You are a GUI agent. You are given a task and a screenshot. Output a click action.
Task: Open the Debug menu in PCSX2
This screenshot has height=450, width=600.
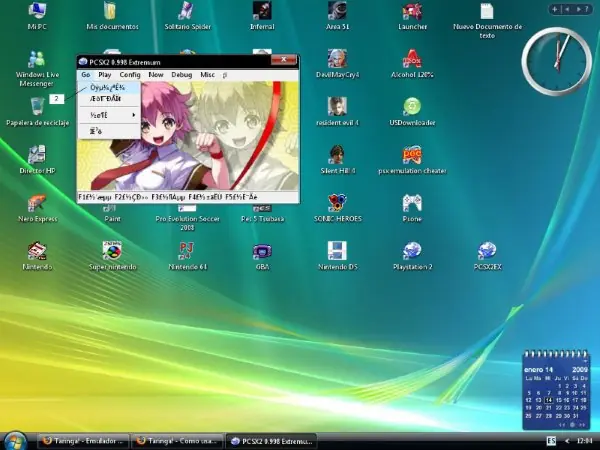point(181,75)
